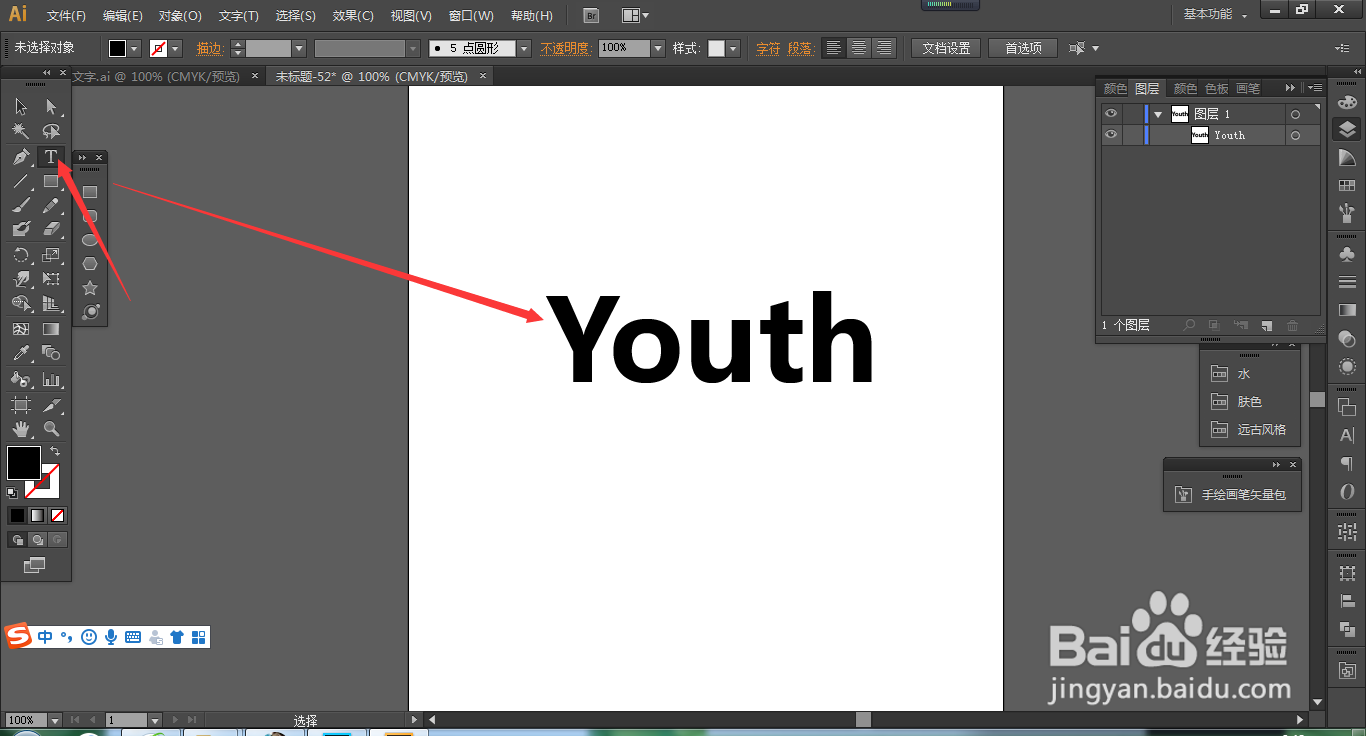This screenshot has height=736, width=1366.
Task: Click the 不透明度 link
Action: click(566, 48)
